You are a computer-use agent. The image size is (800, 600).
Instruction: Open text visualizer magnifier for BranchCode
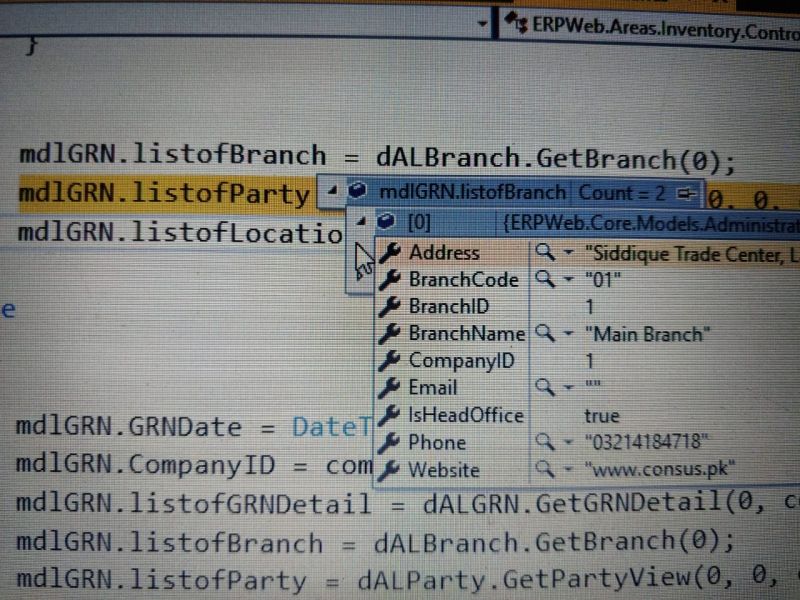coord(545,279)
